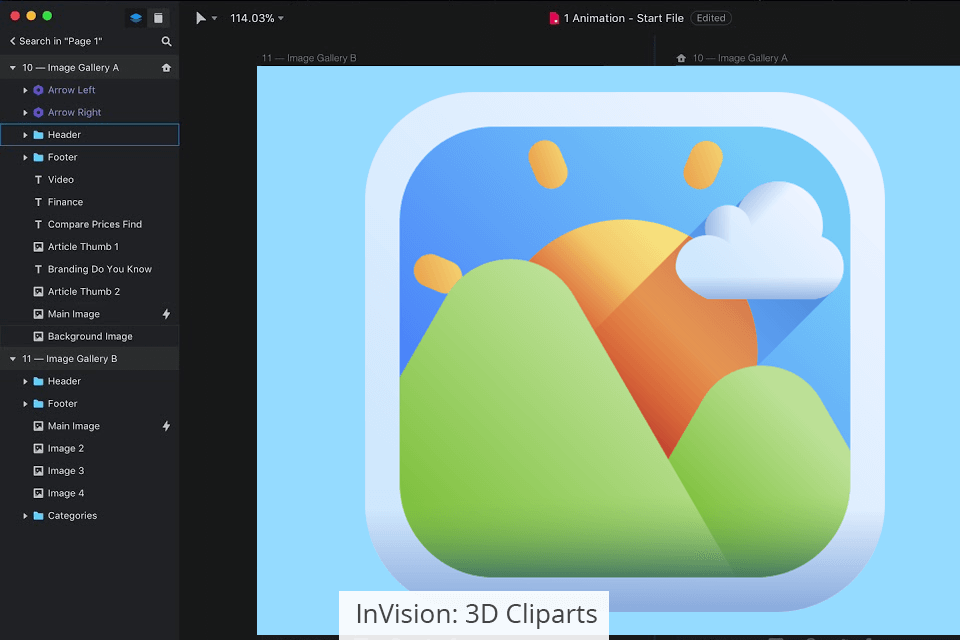The width and height of the screenshot is (960, 640).
Task: Switch to the Layers panel icon
Action: [x=136, y=18]
